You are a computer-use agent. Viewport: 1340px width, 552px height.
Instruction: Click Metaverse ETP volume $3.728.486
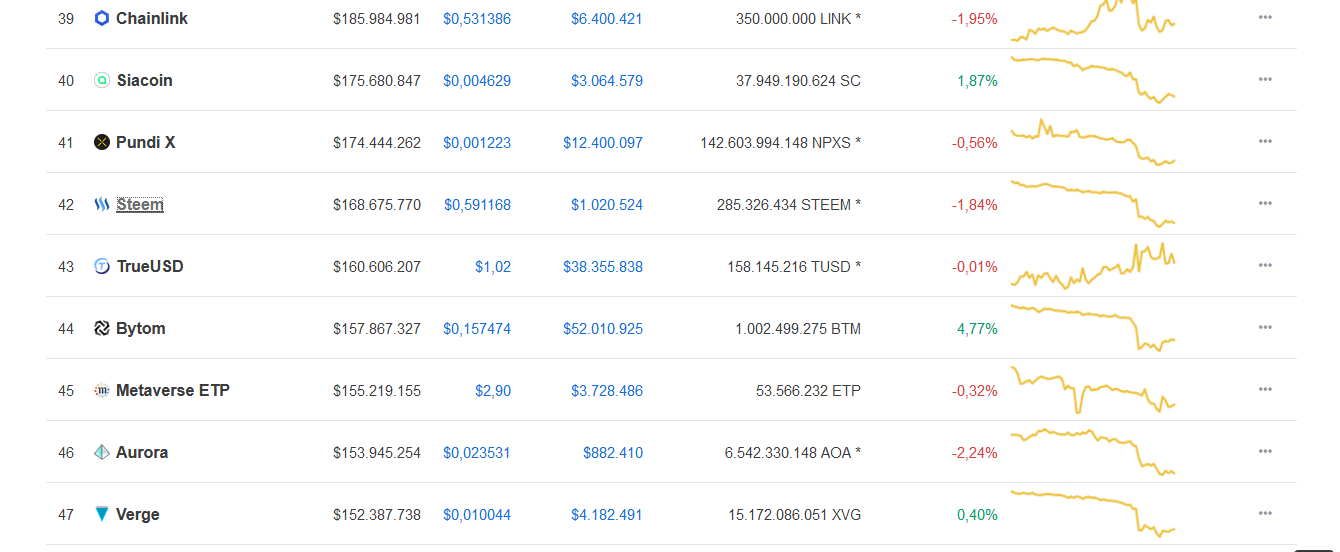[607, 391]
